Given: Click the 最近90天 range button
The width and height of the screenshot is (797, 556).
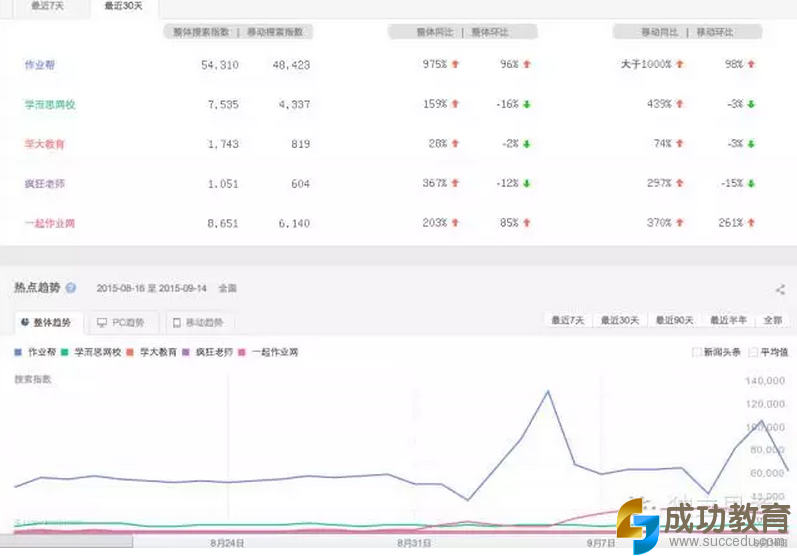Looking at the screenshot, I should tap(676, 320).
